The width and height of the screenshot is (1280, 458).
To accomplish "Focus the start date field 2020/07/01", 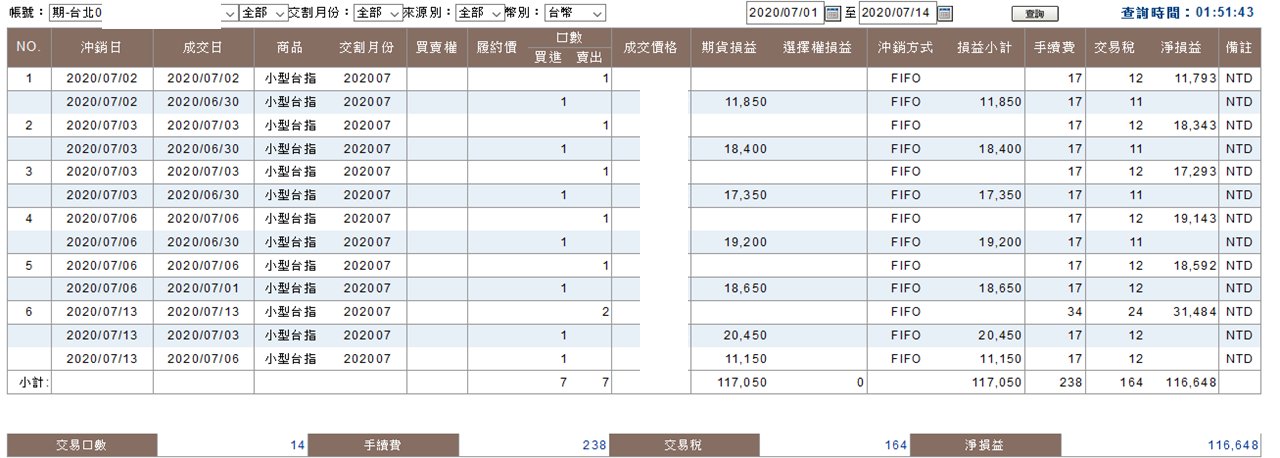I will point(784,13).
